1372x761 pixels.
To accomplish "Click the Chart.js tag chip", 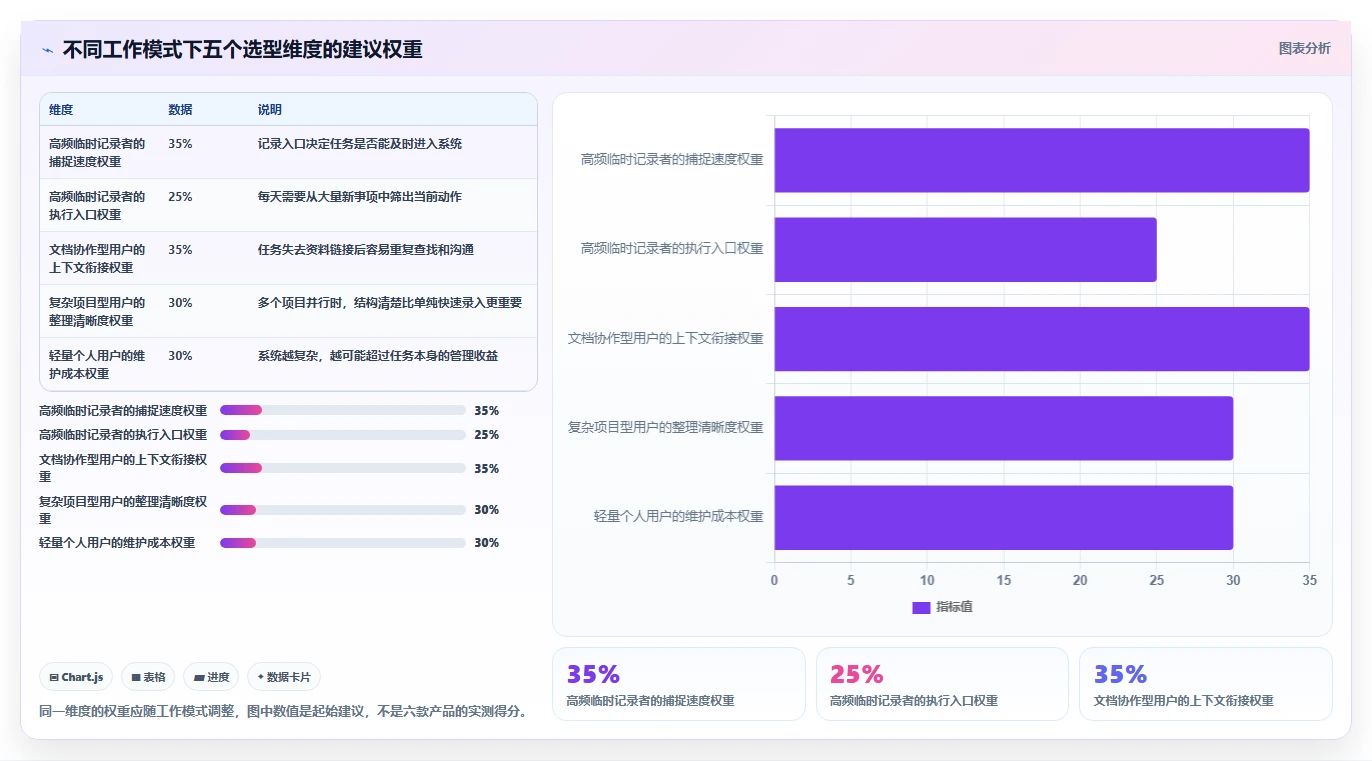I will coord(77,677).
